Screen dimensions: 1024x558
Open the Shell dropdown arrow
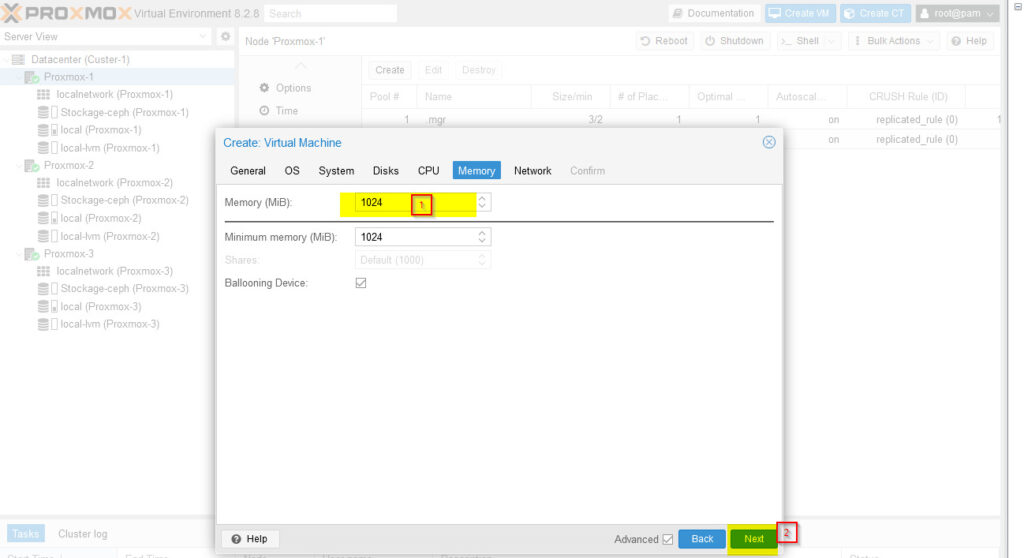pyautogui.click(x=832, y=41)
